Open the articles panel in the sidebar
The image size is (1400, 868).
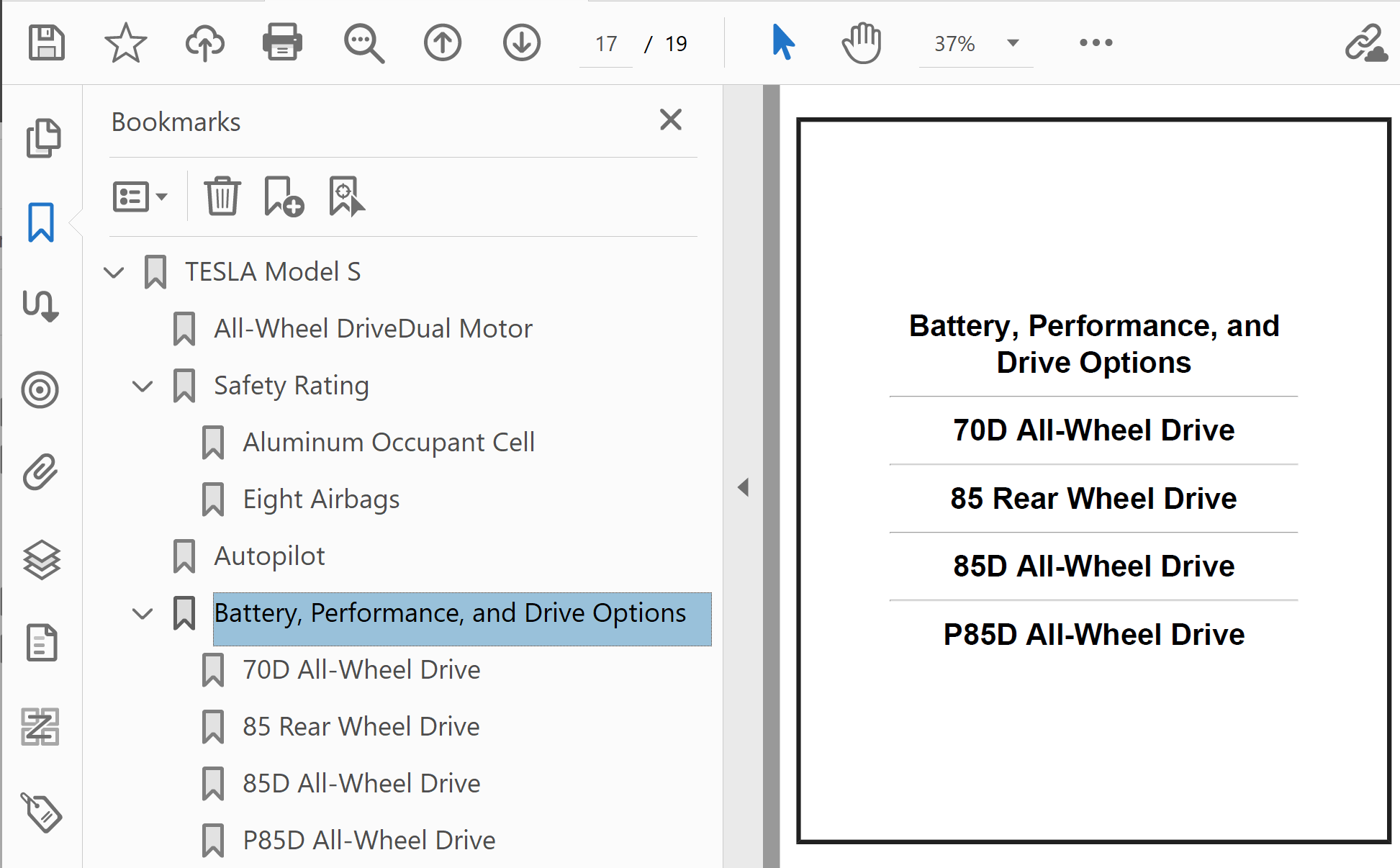[40, 306]
